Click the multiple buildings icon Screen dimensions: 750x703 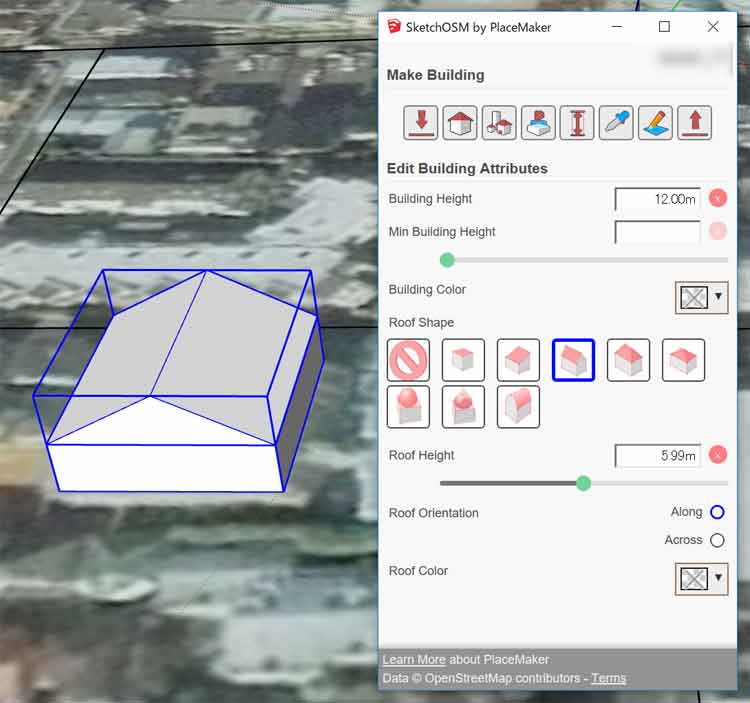pos(499,123)
